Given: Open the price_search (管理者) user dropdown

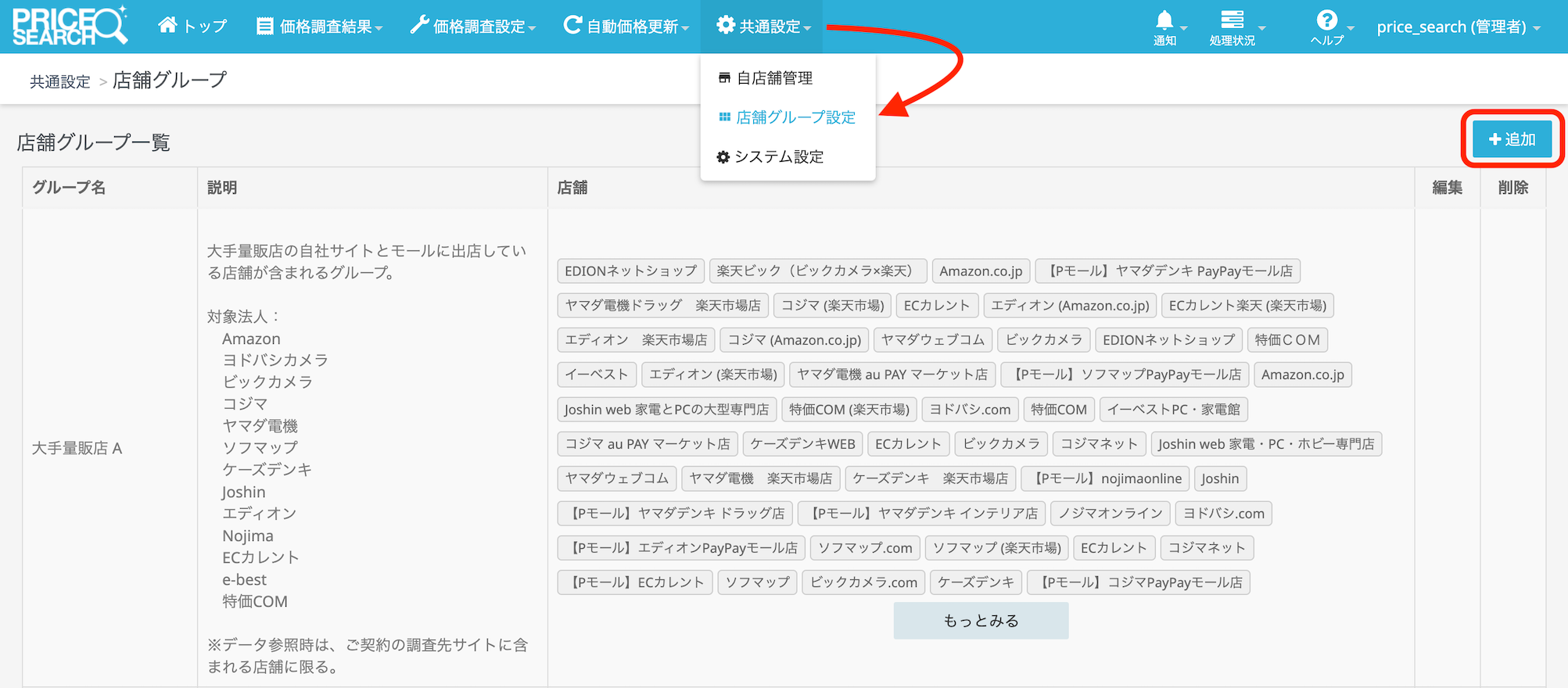Looking at the screenshot, I should tap(1458, 27).
